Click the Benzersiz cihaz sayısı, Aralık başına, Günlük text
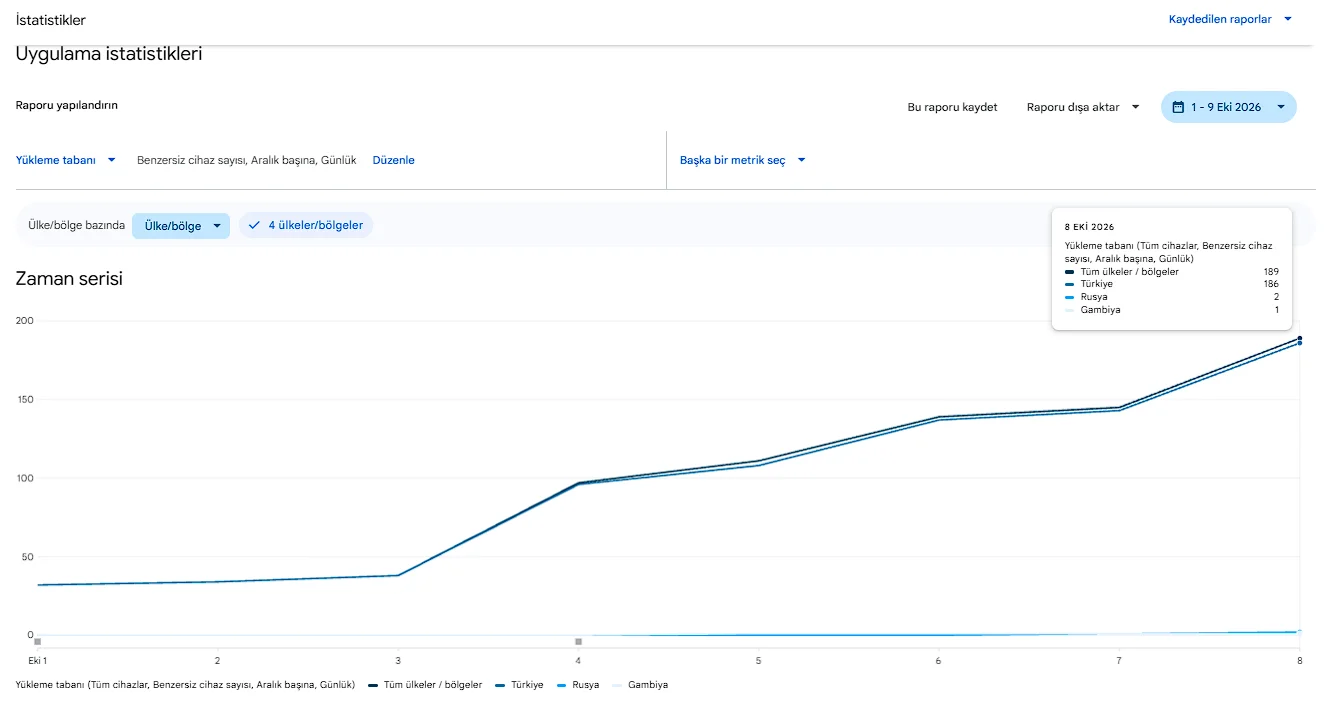 247,160
